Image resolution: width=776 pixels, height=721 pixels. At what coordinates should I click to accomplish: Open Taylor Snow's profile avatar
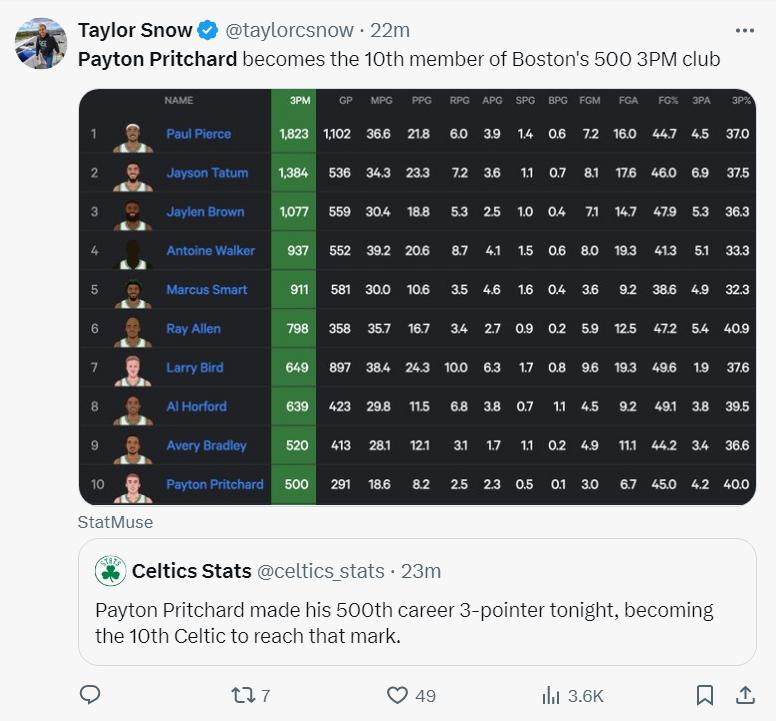tap(41, 43)
